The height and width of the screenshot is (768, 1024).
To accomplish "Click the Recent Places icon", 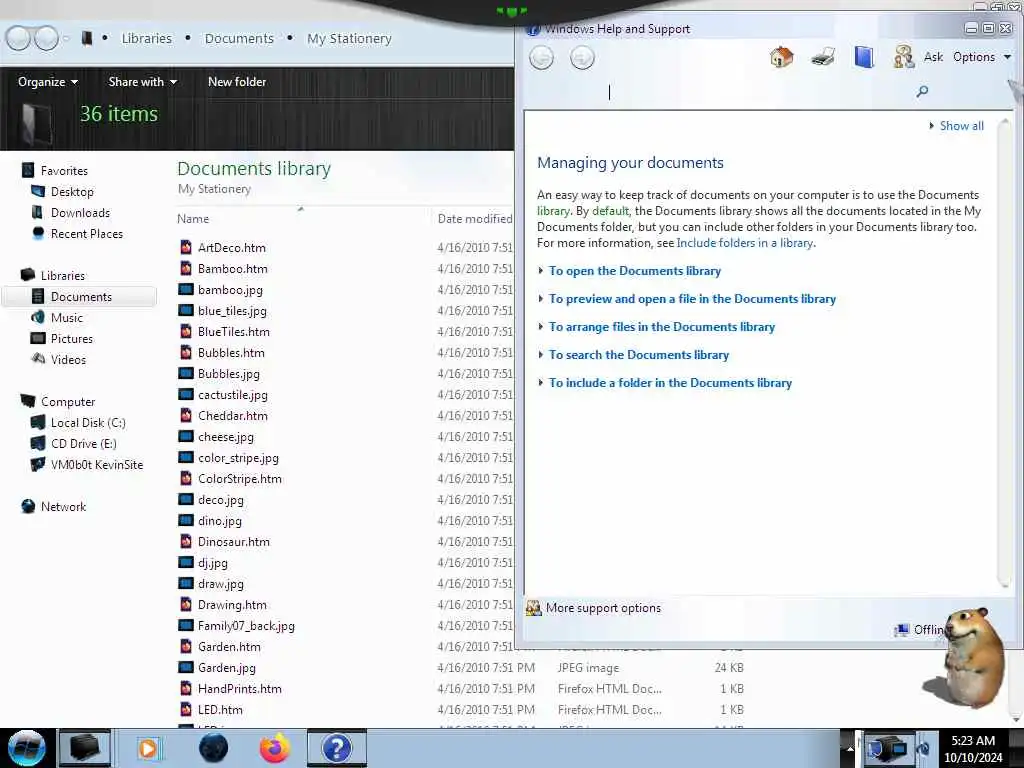I will [38, 233].
